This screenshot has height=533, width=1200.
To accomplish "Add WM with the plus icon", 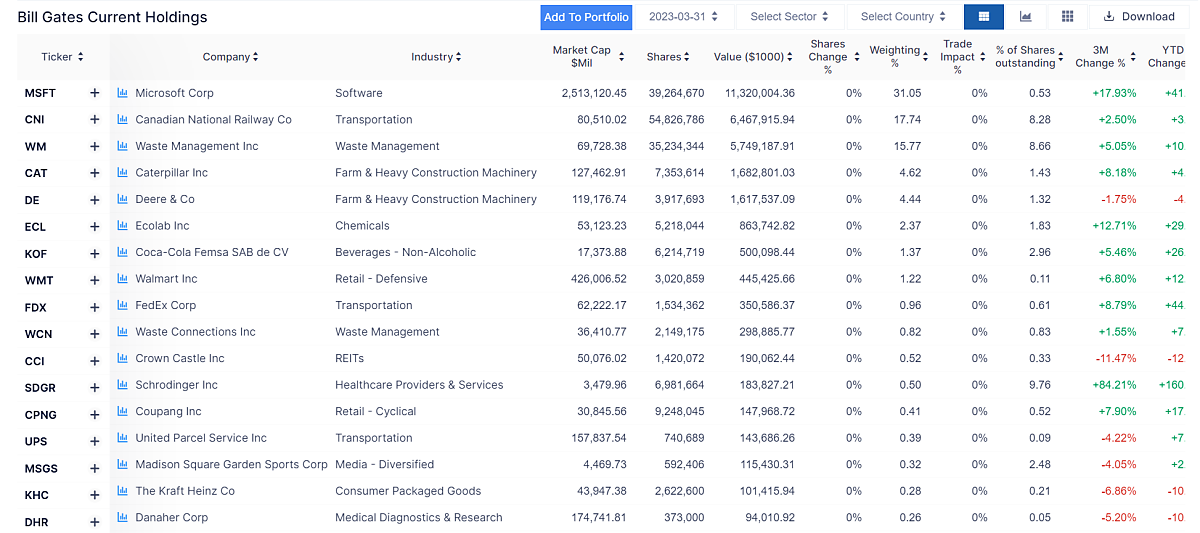I will [x=95, y=146].
